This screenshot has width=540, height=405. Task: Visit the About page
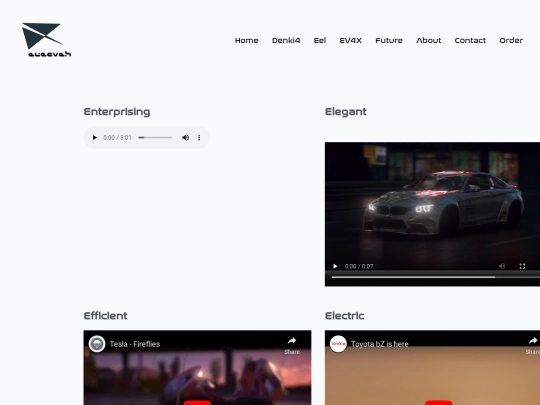429,40
